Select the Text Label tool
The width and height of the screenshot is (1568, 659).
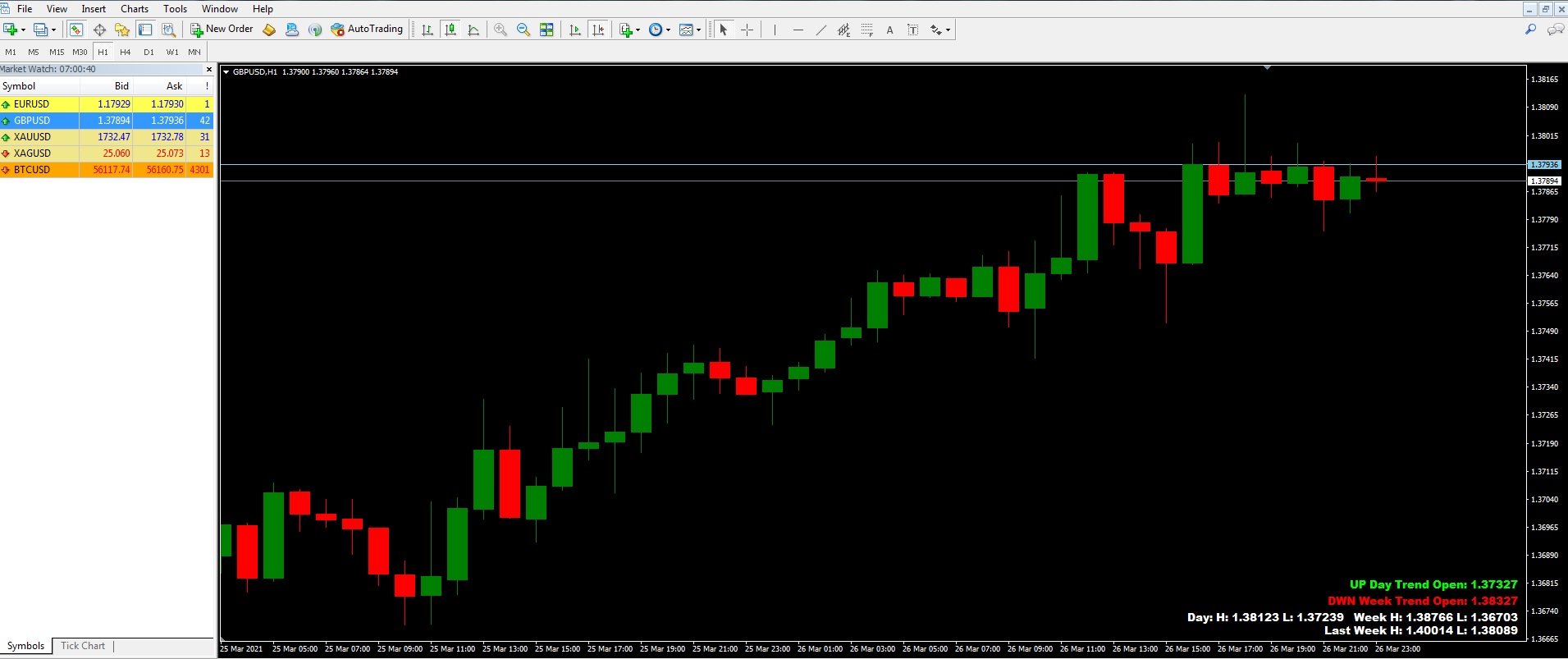pyautogui.click(x=912, y=30)
